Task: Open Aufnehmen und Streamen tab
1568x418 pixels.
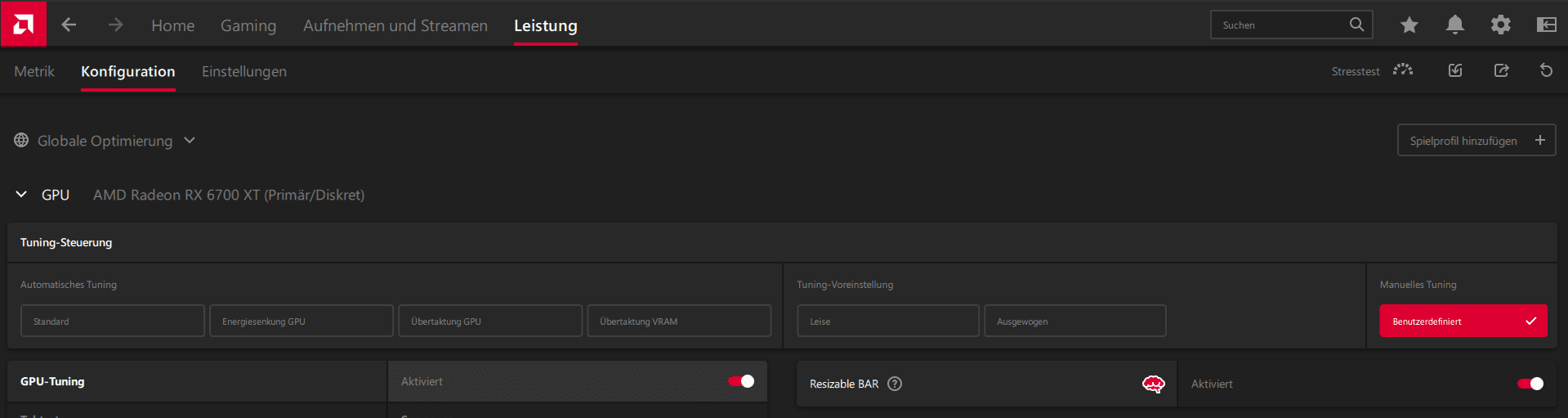Action: pos(395,25)
